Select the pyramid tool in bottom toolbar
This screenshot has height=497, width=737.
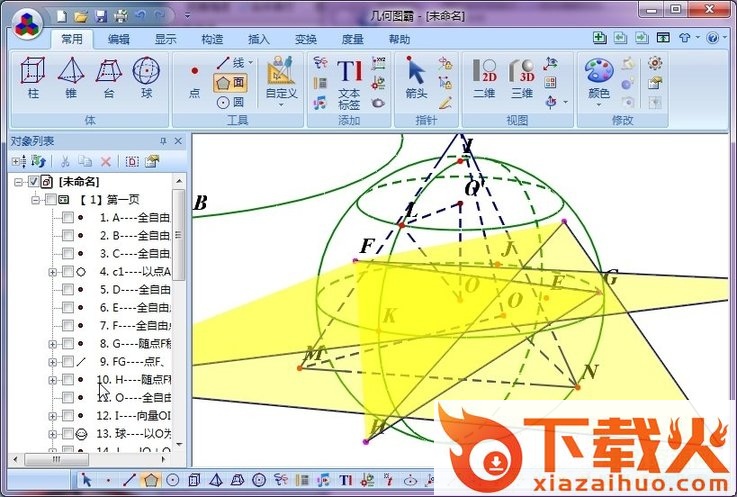pyautogui.click(x=216, y=480)
